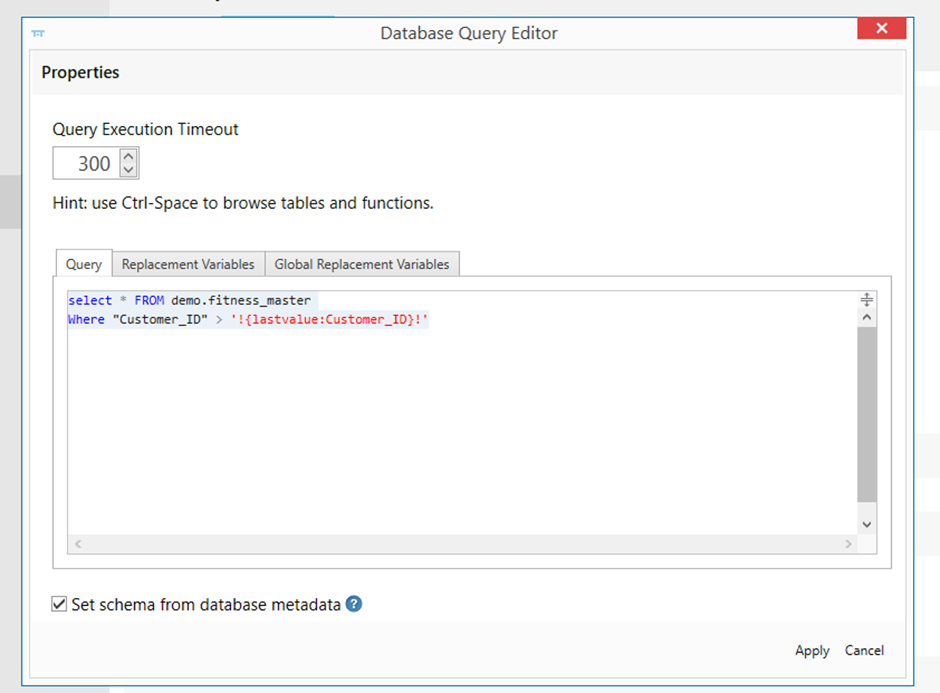Close the Database Query Editor window

[x=881, y=28]
